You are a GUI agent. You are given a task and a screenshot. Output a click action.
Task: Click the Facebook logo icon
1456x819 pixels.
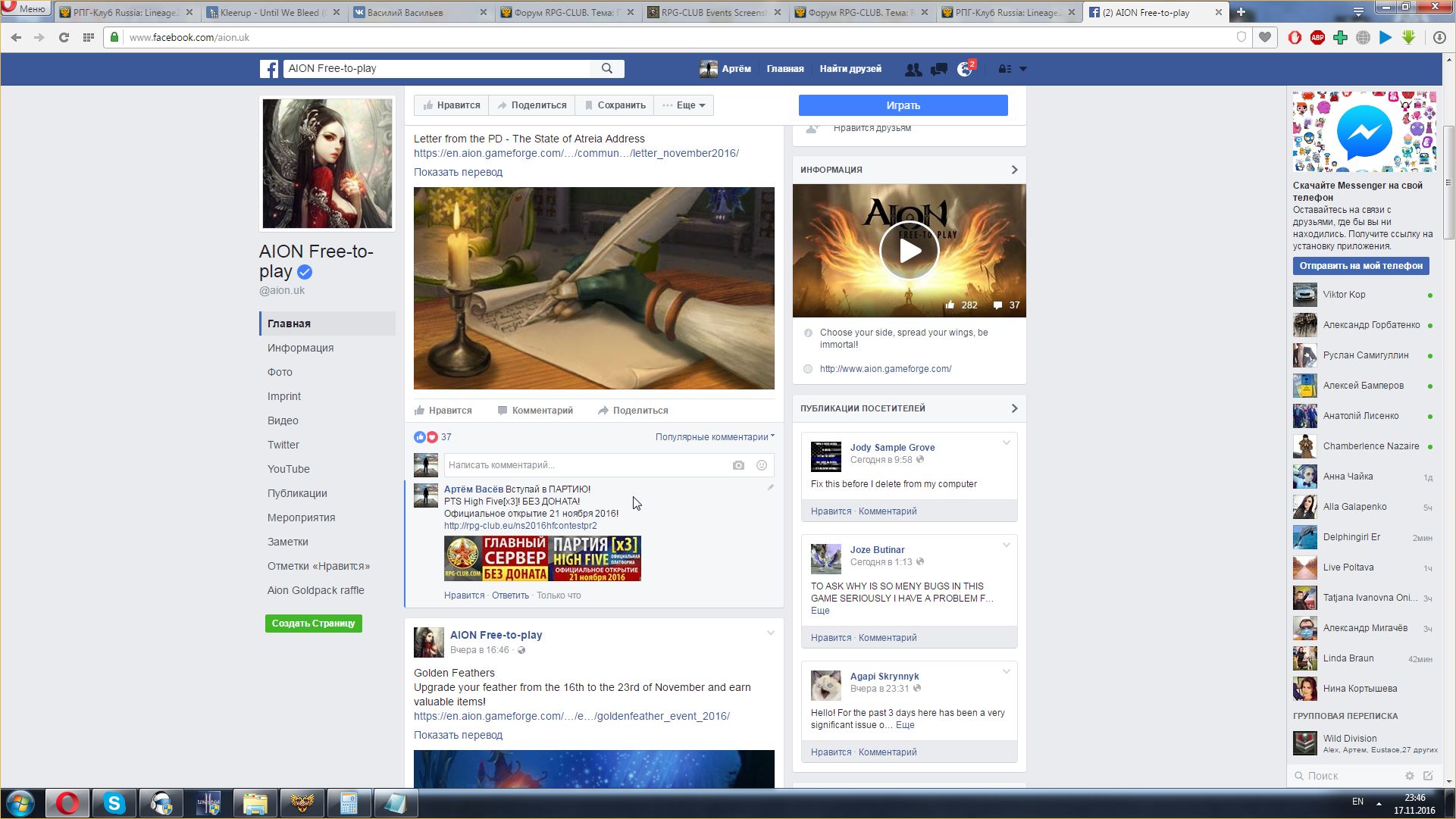click(269, 69)
